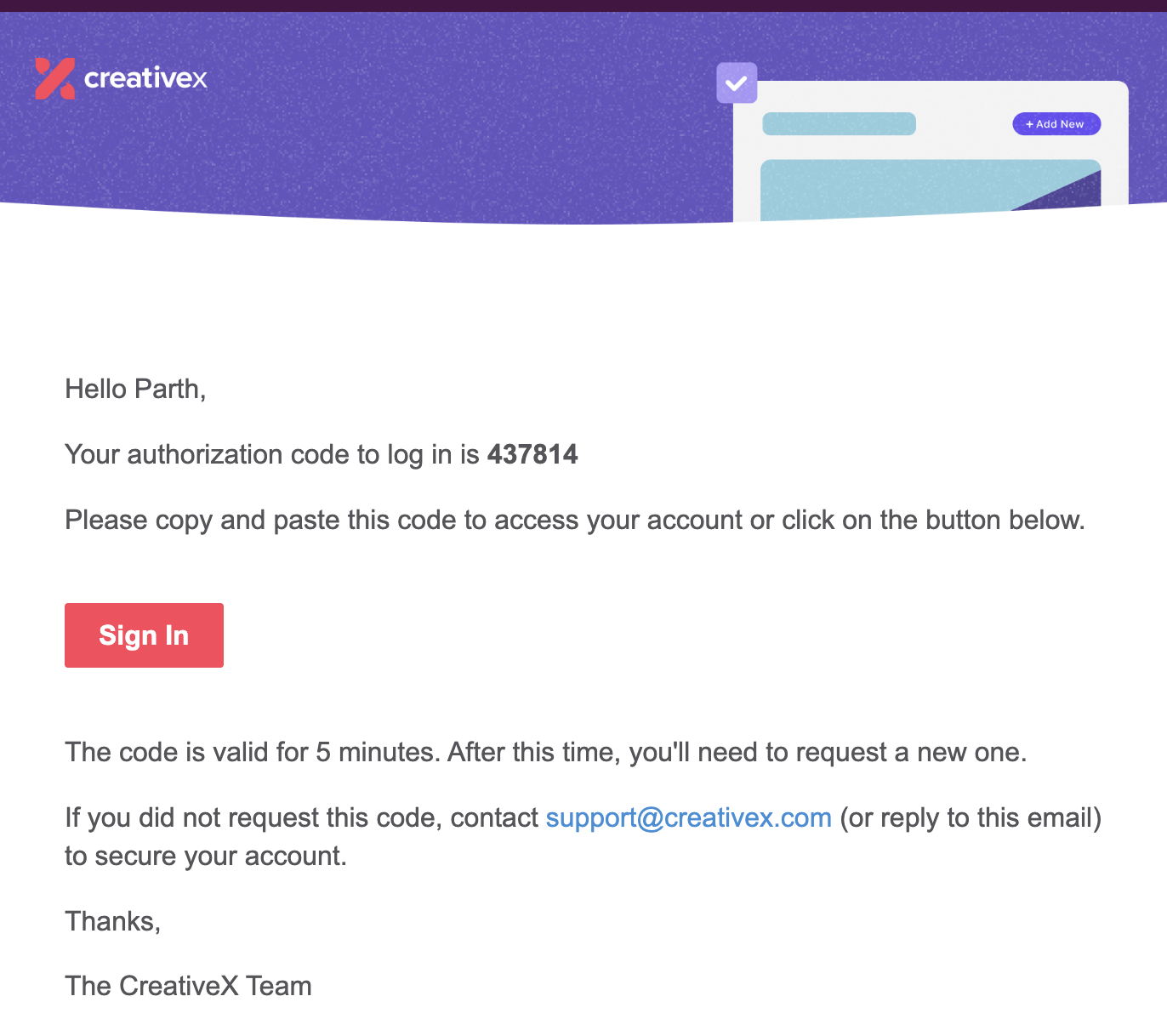Click the red CreativeX X logo icon
The image size is (1167, 1036).
55,78
